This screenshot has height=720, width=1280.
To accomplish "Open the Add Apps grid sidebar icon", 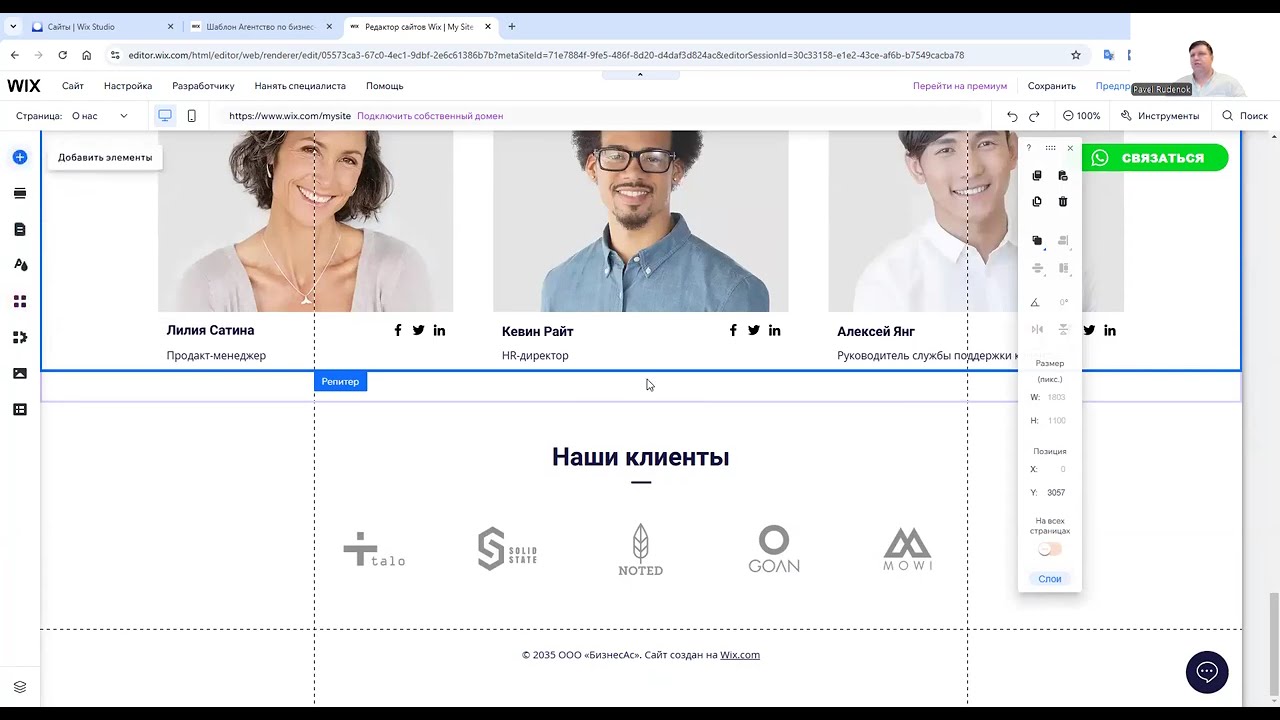I will click(20, 301).
